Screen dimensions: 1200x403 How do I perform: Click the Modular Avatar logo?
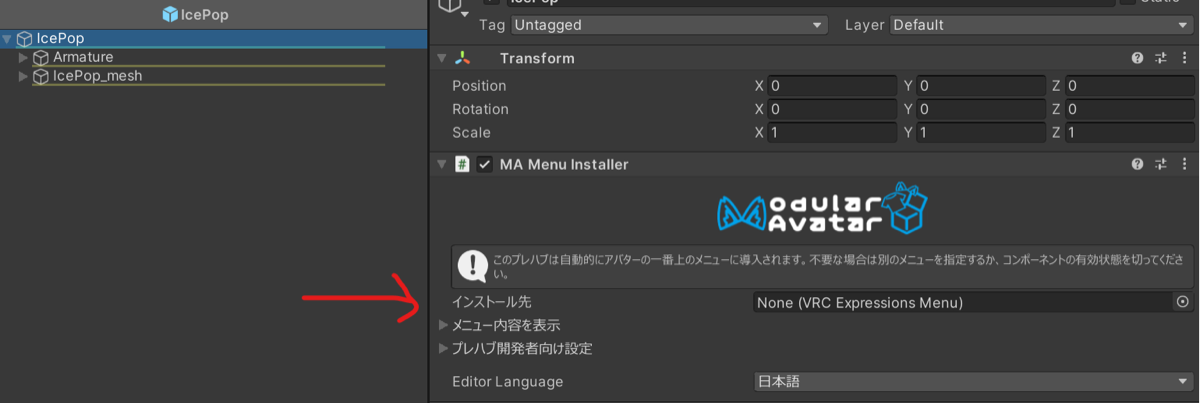coord(823,208)
